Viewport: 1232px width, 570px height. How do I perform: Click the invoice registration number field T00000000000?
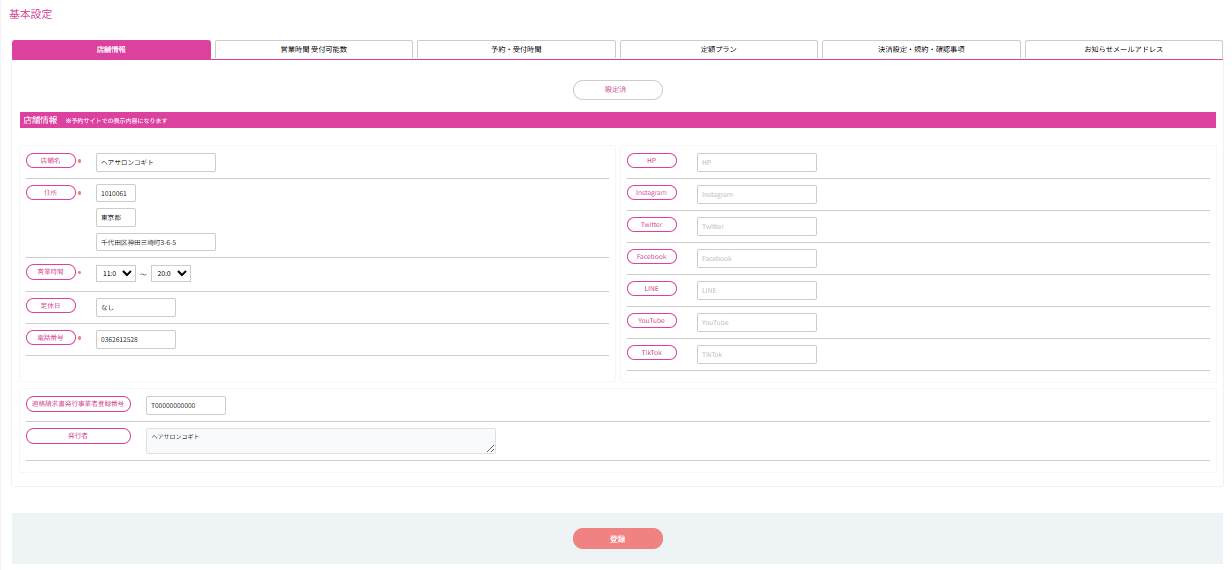click(x=186, y=405)
